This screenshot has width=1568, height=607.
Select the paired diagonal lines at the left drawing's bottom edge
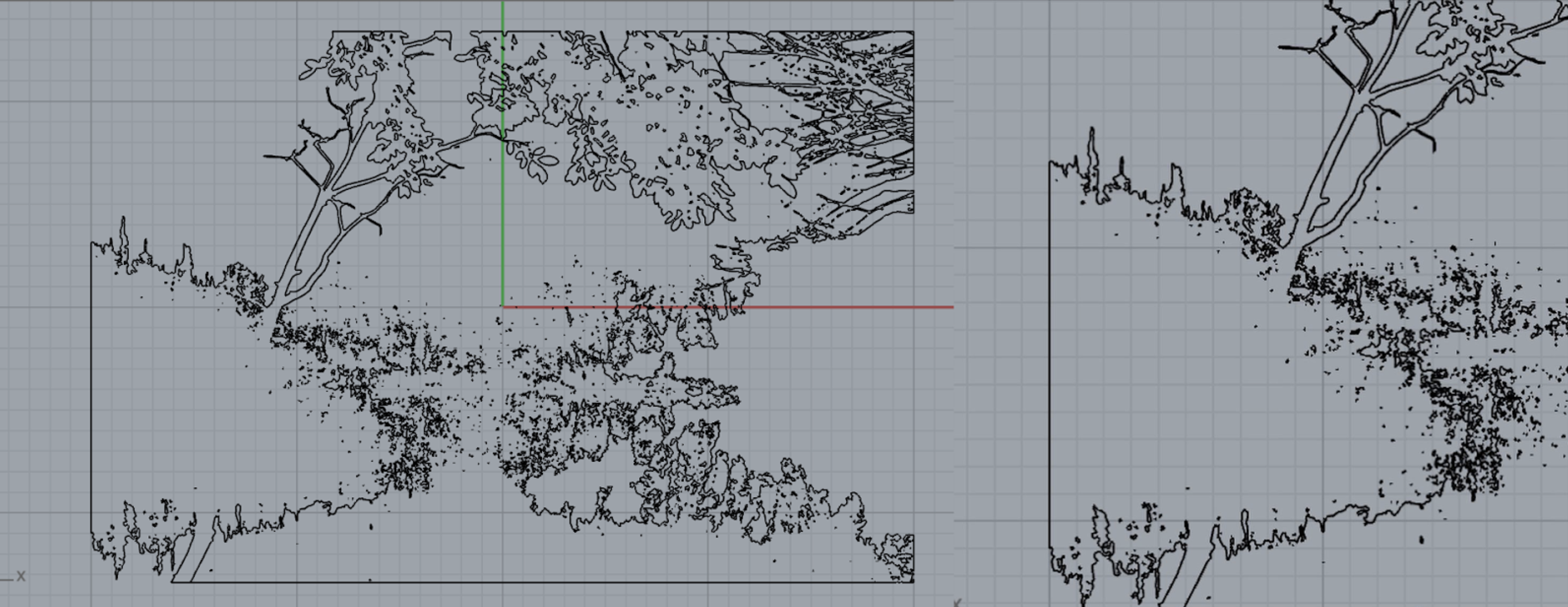click(185, 560)
